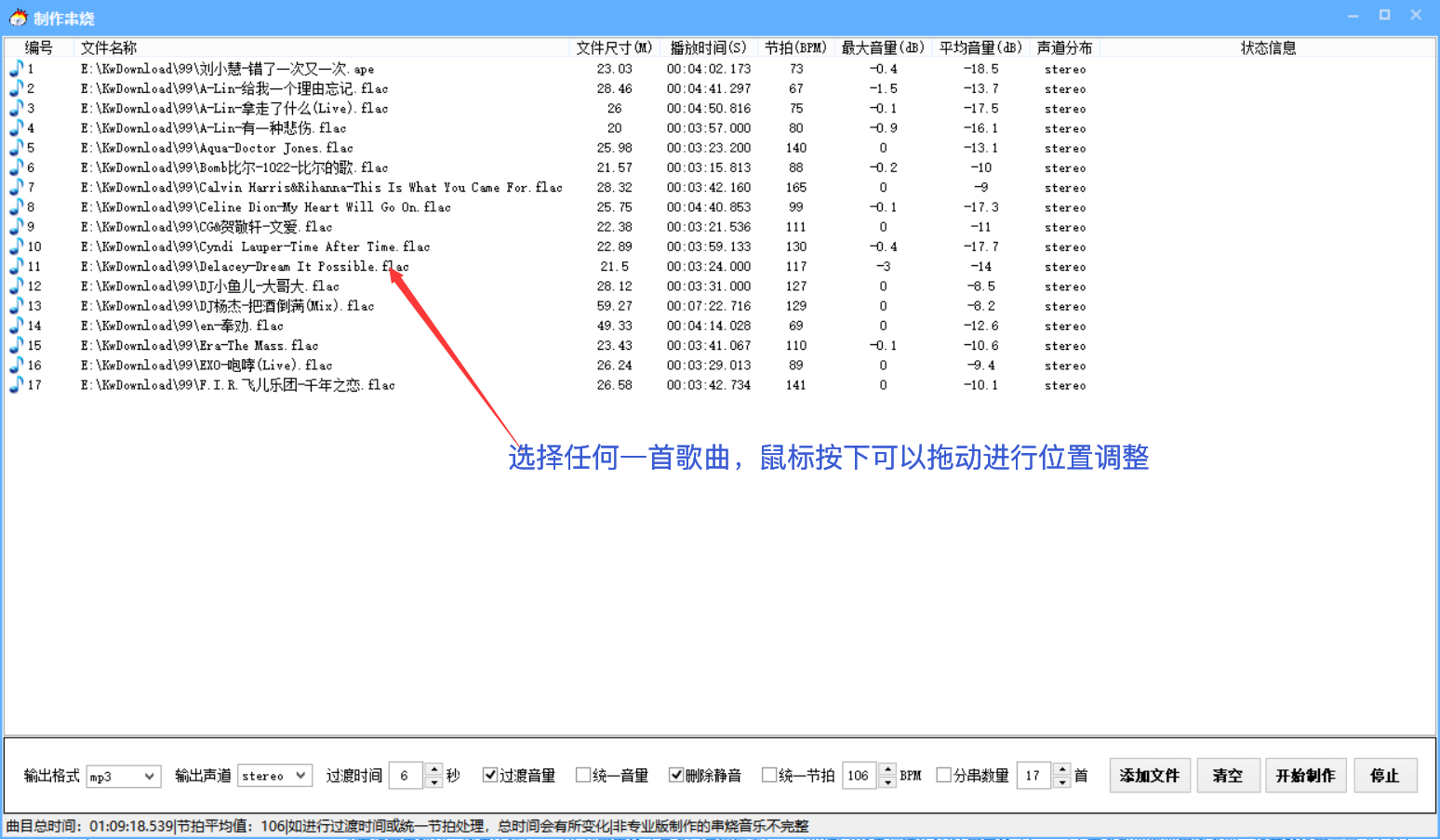Screen dimensions: 1440x840
Task: Enable the 分串数量 checkbox
Action: coord(943,775)
